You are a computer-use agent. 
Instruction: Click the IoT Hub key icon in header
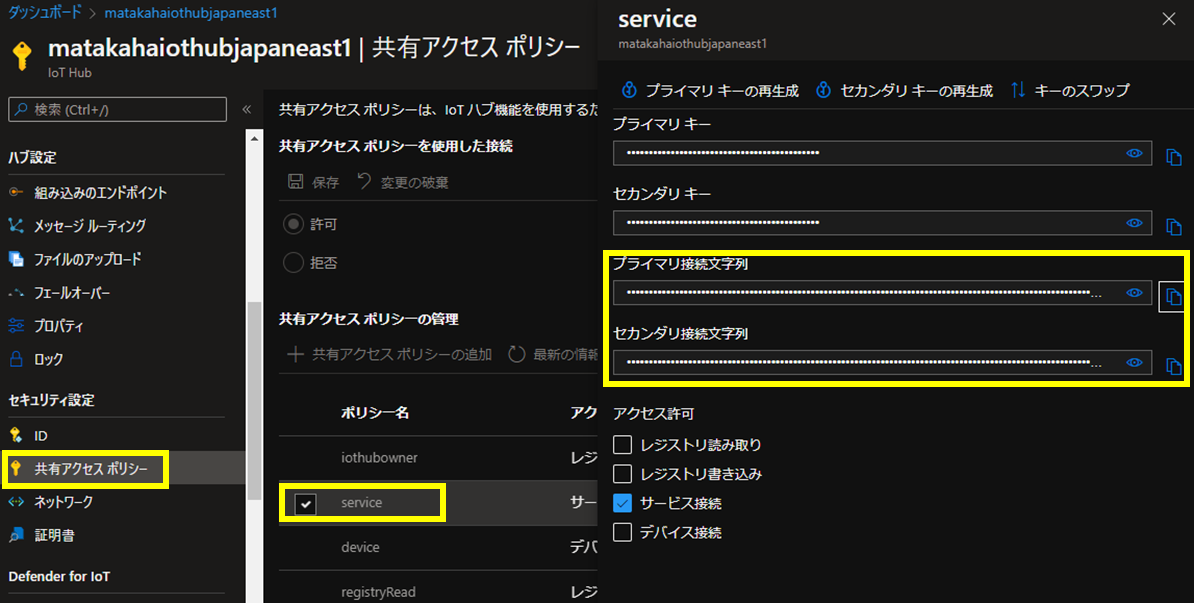click(22, 56)
